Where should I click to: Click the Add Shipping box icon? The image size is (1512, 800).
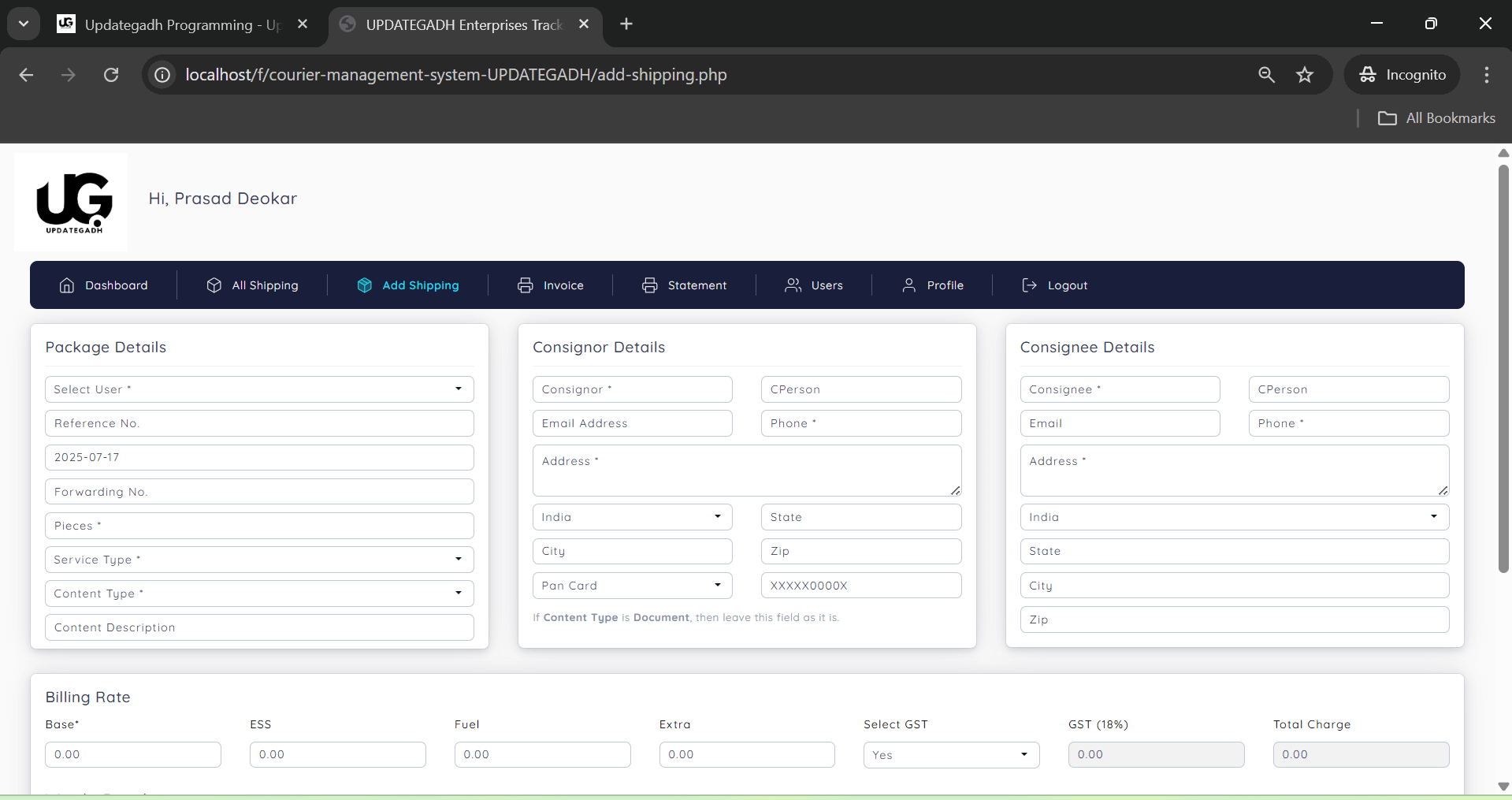click(x=365, y=285)
